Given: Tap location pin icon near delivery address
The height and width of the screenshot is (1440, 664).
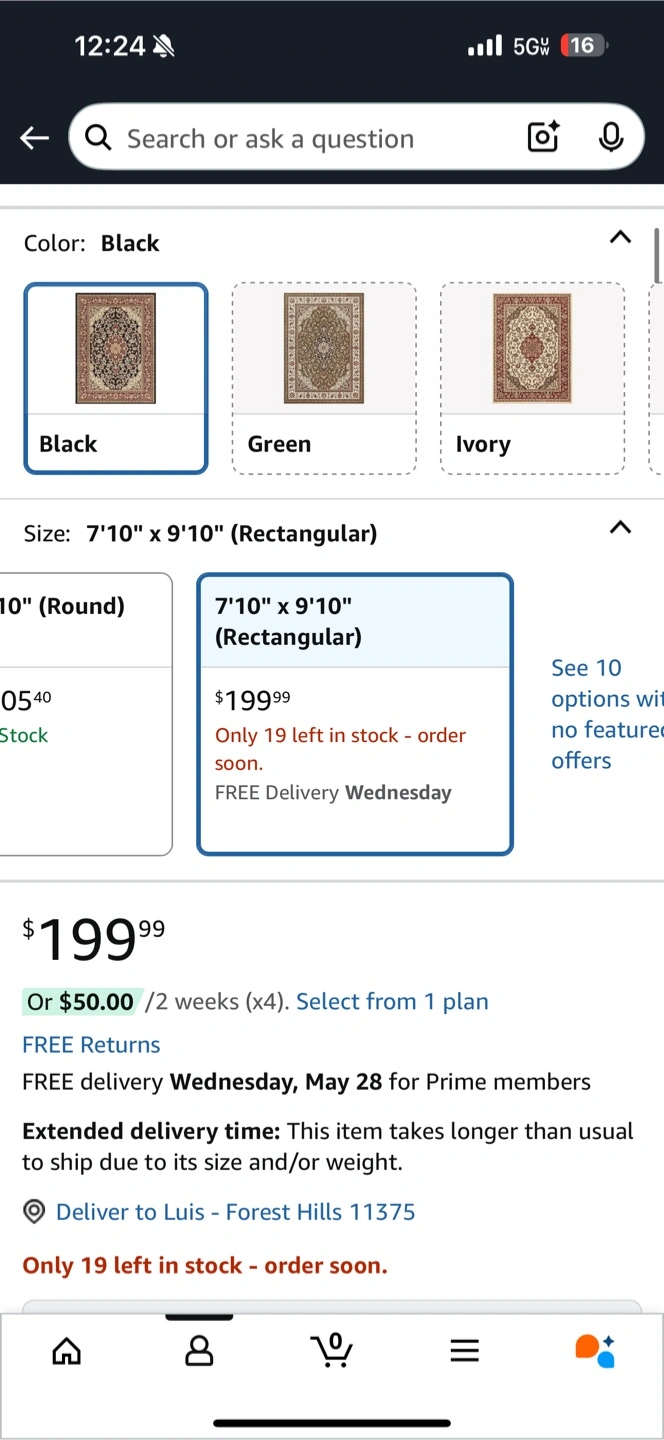Looking at the screenshot, I should pyautogui.click(x=34, y=1212).
